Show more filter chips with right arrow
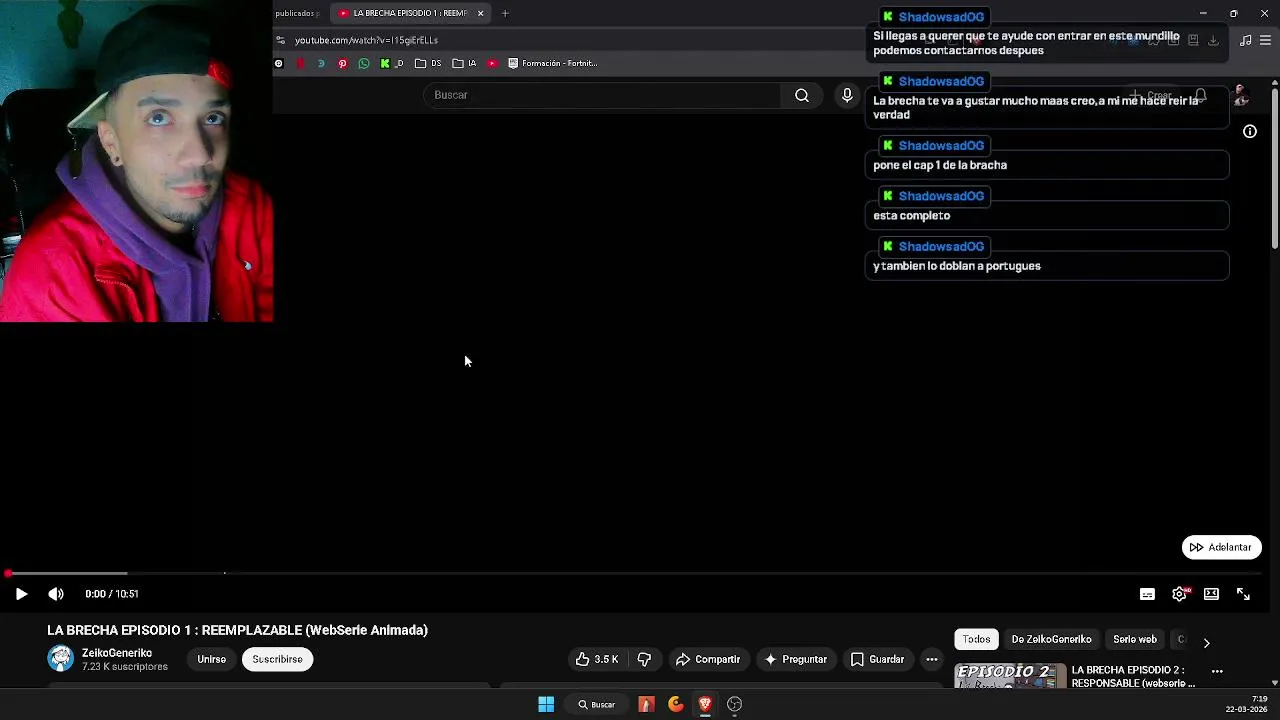This screenshot has width=1280, height=720. pyautogui.click(x=1206, y=642)
